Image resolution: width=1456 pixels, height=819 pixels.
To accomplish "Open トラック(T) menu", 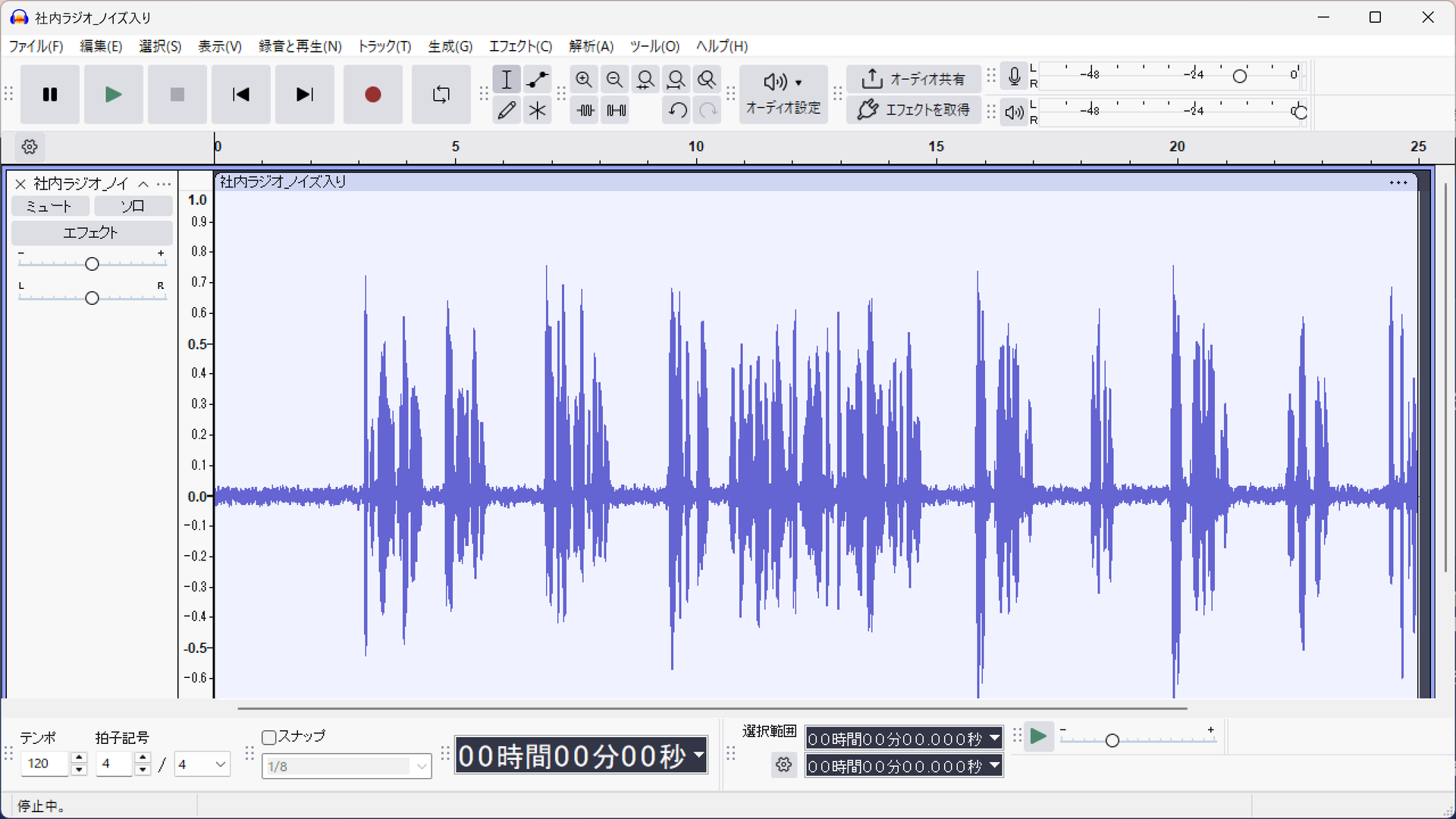I will point(384,46).
